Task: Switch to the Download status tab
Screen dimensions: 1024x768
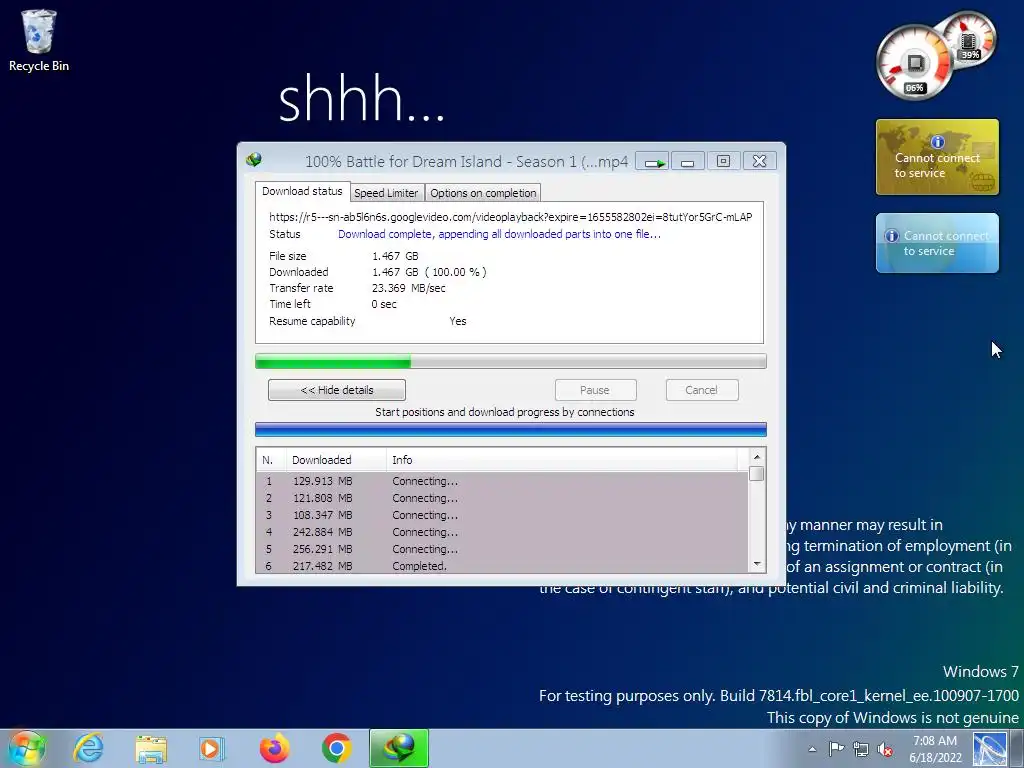Action: click(x=302, y=191)
